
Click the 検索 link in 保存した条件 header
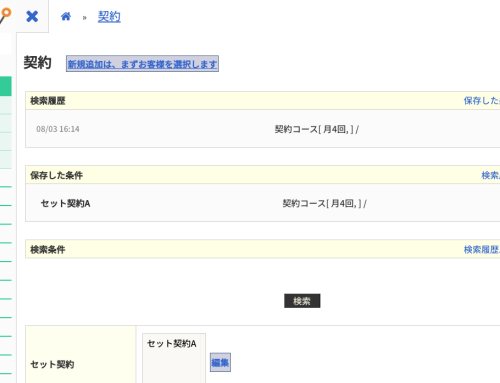coord(491,175)
